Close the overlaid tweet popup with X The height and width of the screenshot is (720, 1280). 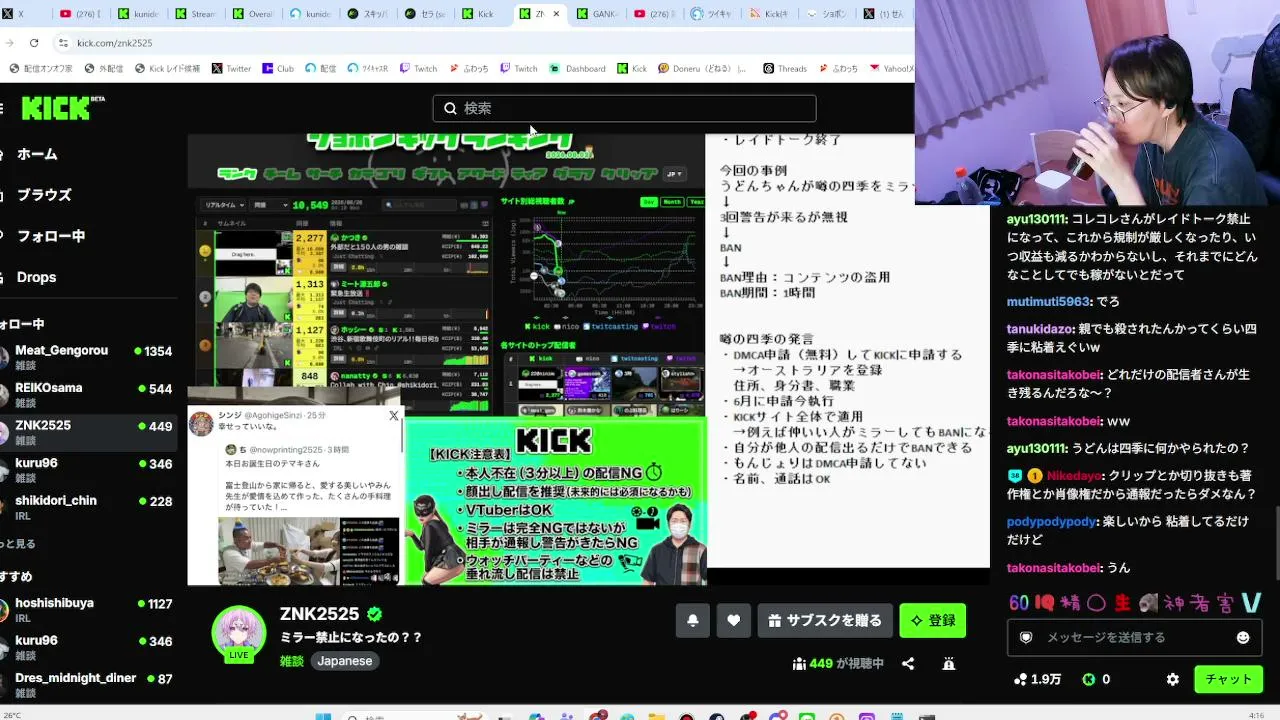[394, 415]
